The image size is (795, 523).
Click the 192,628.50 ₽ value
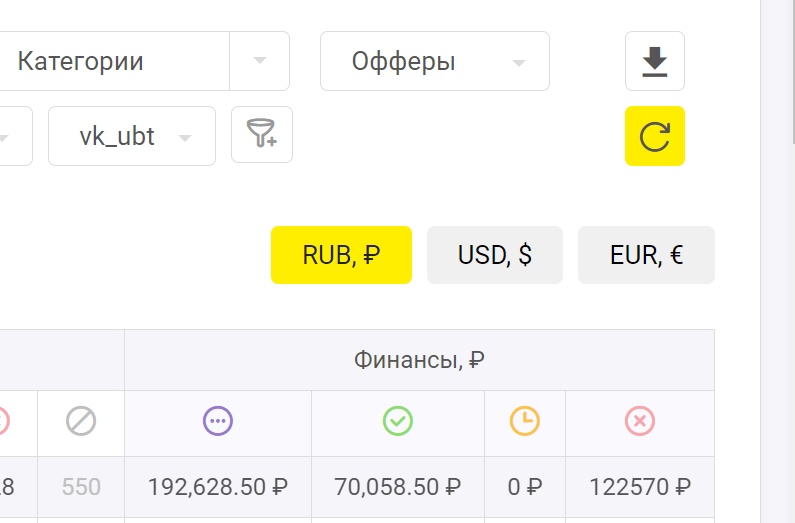tap(218, 487)
